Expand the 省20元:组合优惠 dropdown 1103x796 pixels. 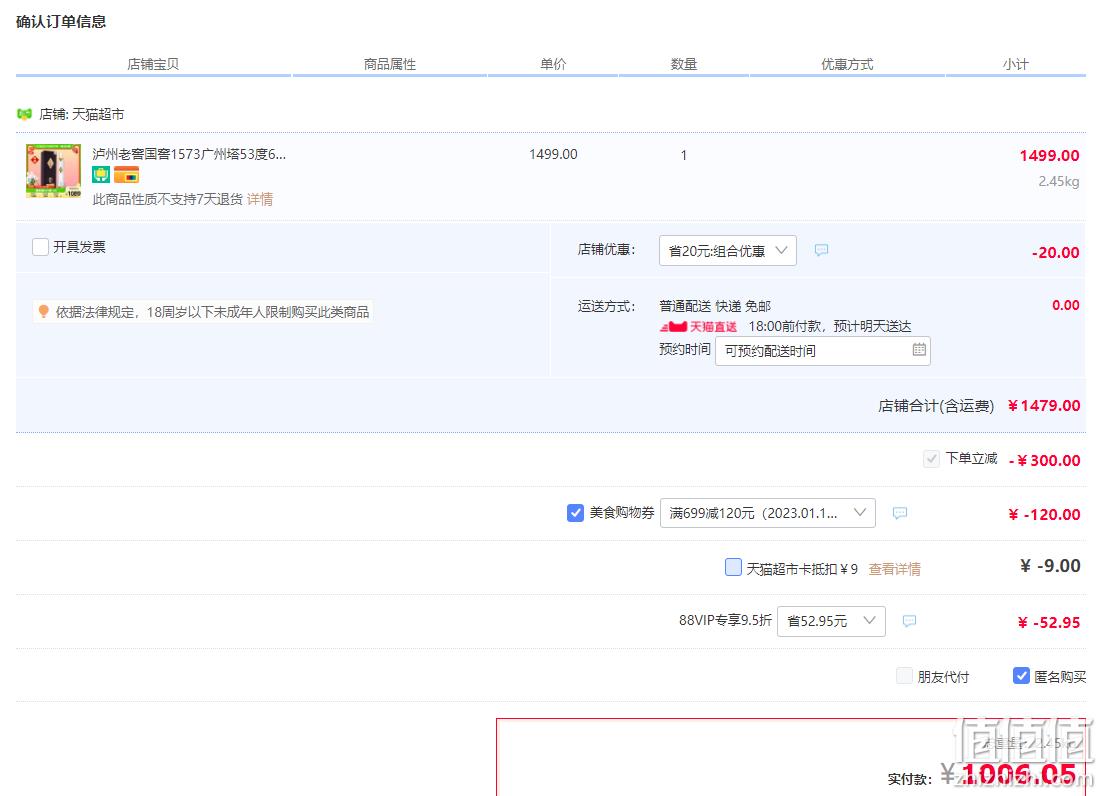tap(727, 250)
